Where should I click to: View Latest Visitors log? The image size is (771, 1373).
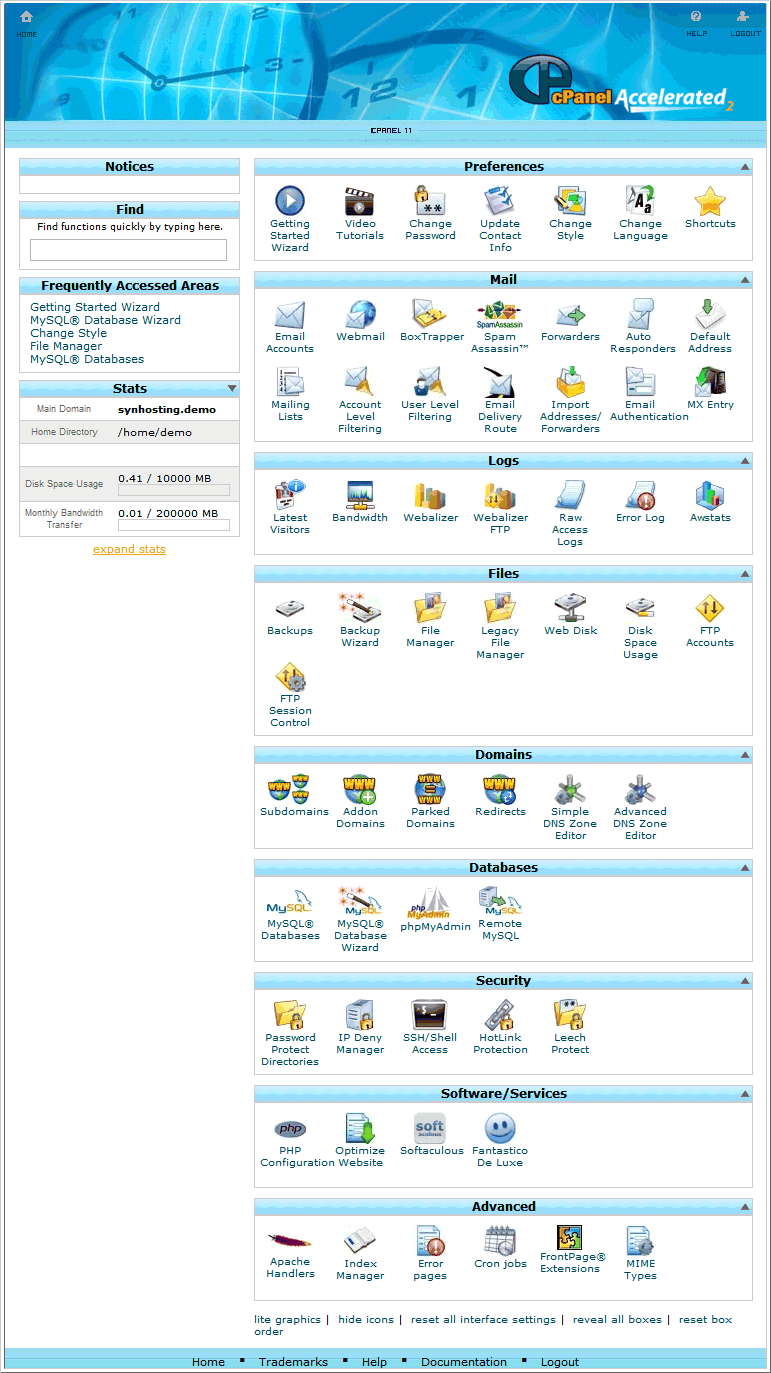click(290, 495)
